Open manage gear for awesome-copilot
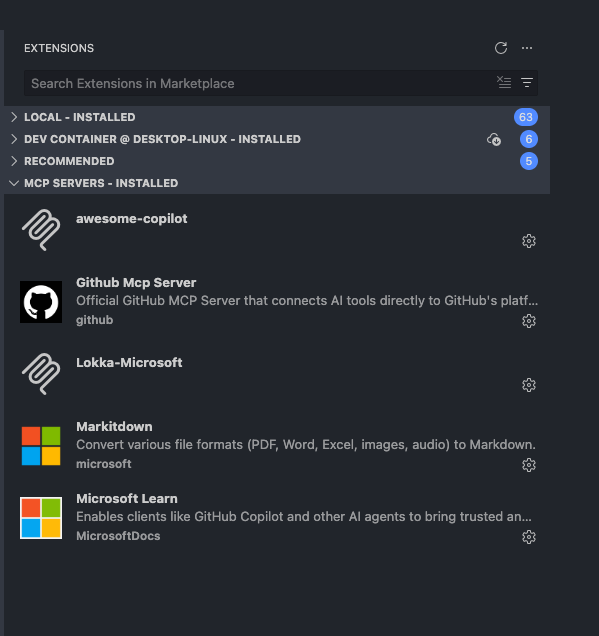The height and width of the screenshot is (636, 599). point(529,241)
